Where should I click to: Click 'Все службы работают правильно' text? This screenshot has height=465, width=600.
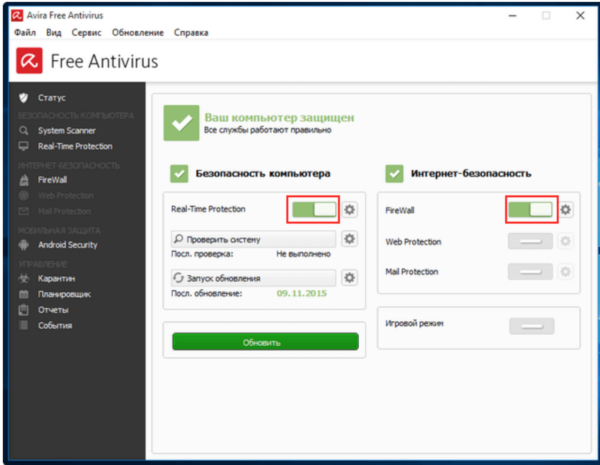coord(267,130)
